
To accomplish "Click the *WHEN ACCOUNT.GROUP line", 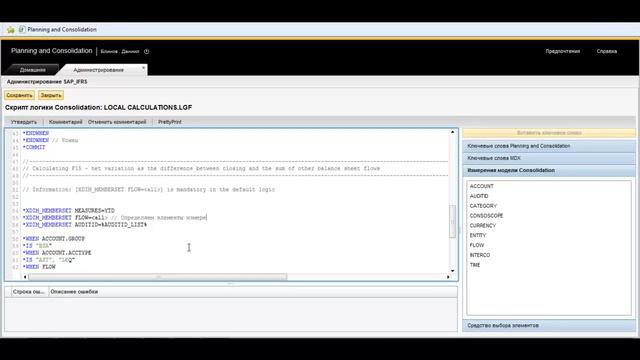I will coord(53,239).
